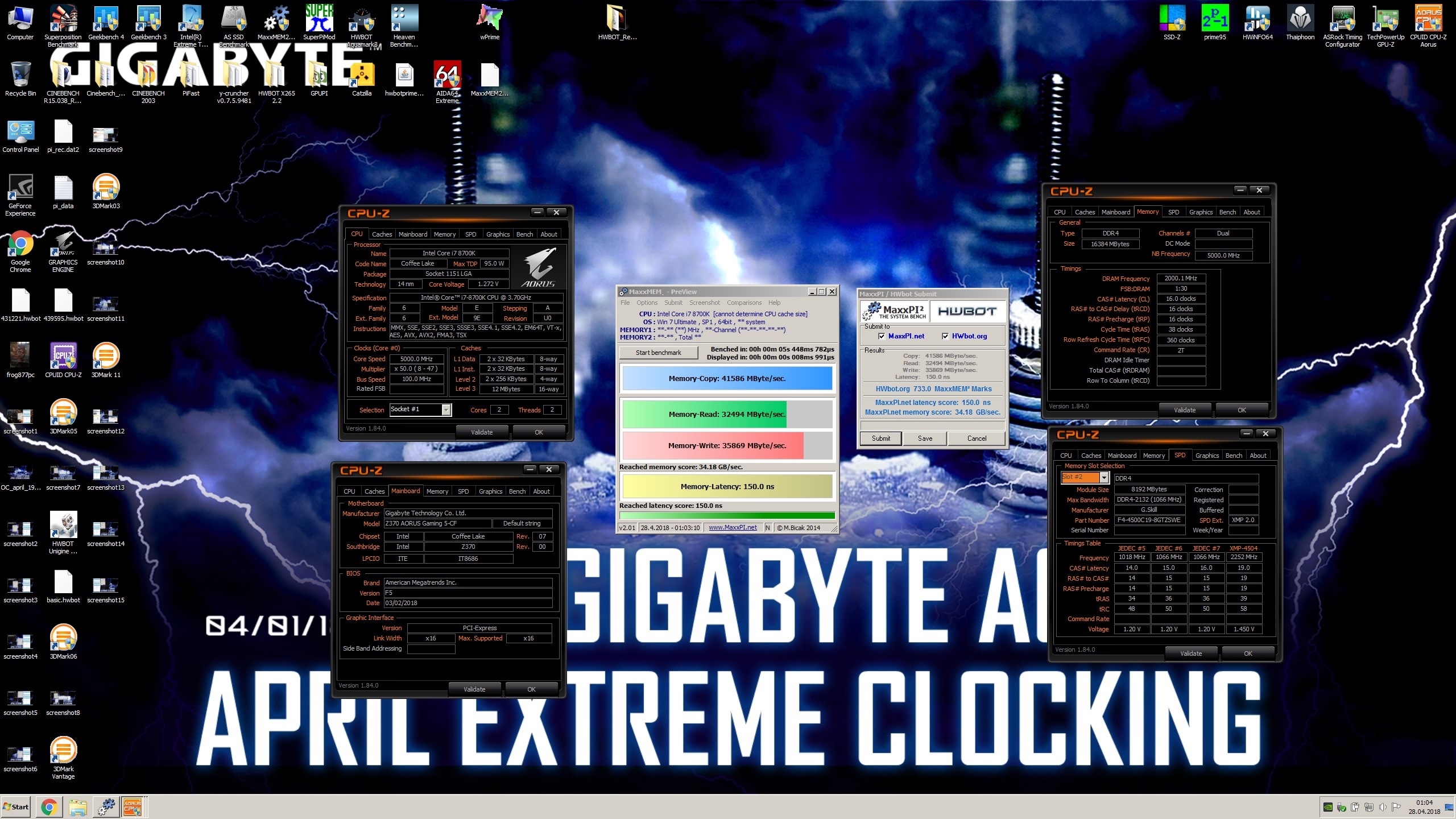This screenshot has height=819, width=1456.
Task: Click Validate in CPU-Z CPU window
Action: tap(482, 432)
